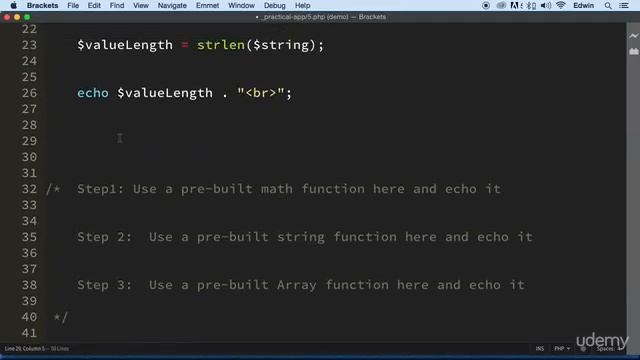Click the $string argument on line 23

point(281,45)
